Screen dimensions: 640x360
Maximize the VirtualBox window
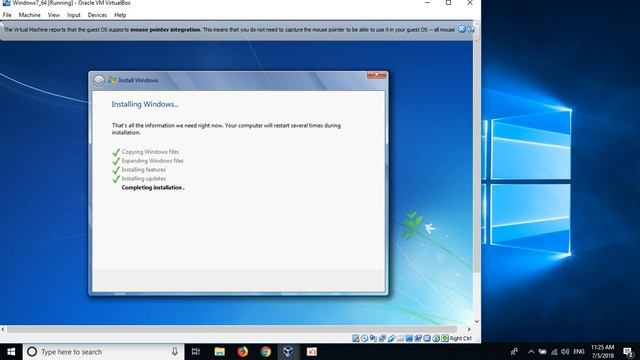tap(449, 3)
